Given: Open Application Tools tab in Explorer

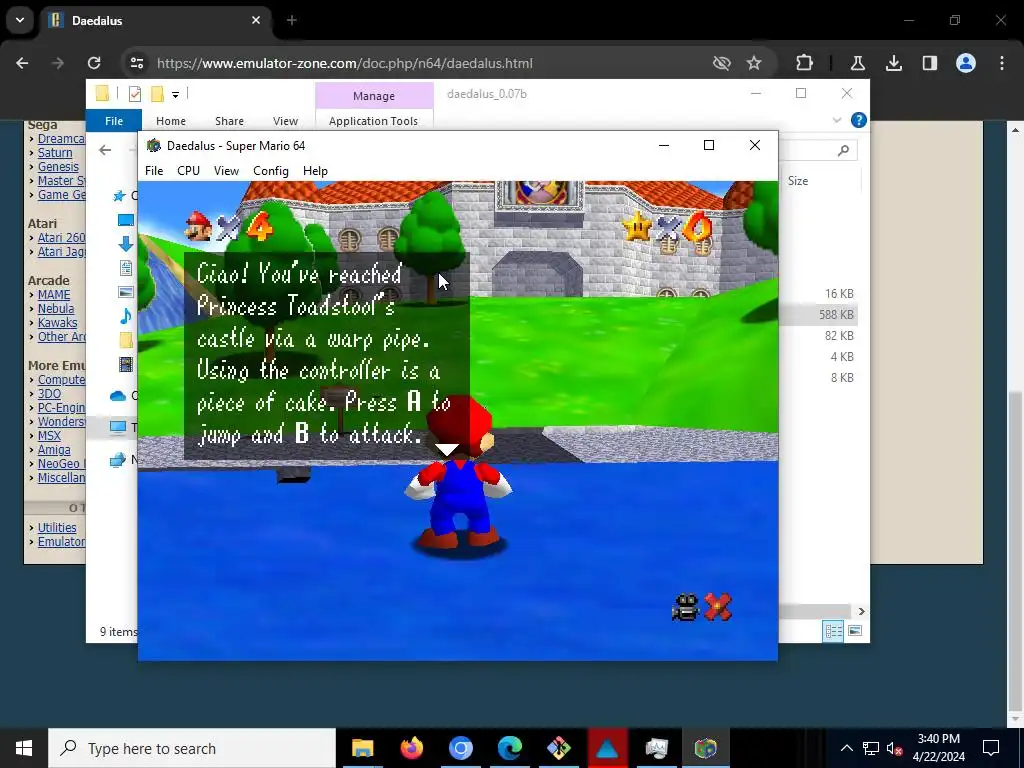Looking at the screenshot, I should coord(374,121).
